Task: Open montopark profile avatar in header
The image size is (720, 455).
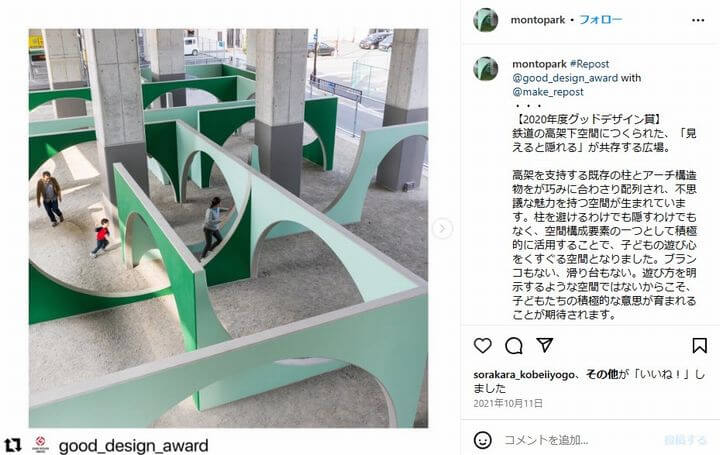Action: click(x=486, y=20)
